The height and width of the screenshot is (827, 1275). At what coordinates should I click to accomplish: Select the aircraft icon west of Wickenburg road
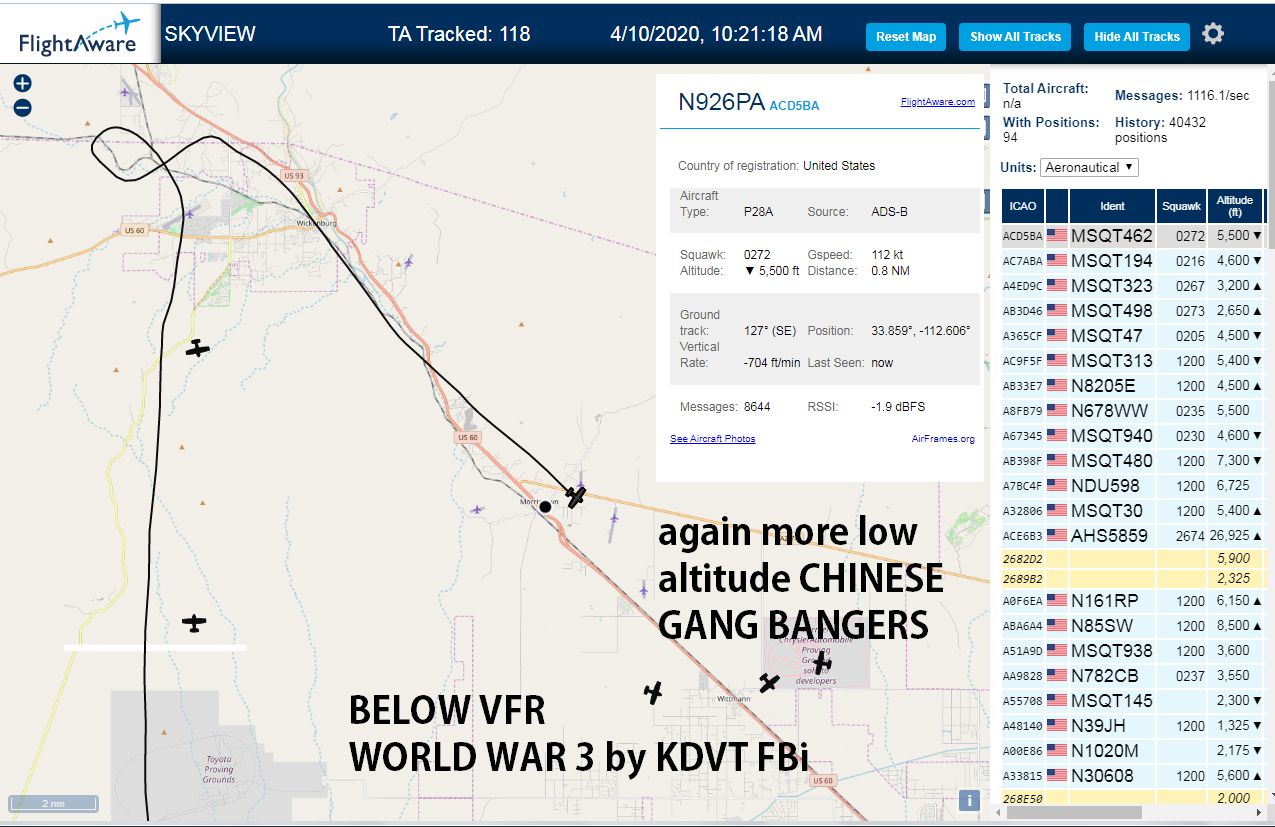pyautogui.click(x=198, y=348)
